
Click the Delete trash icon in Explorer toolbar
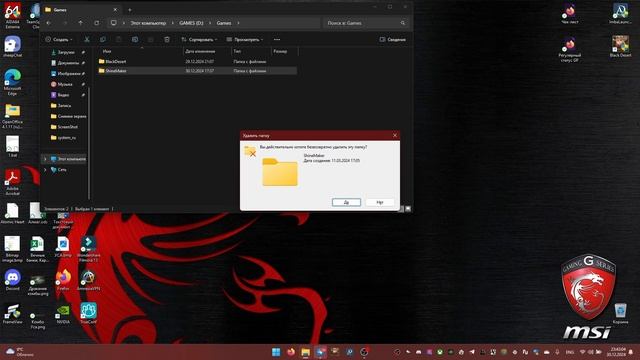coord(167,40)
